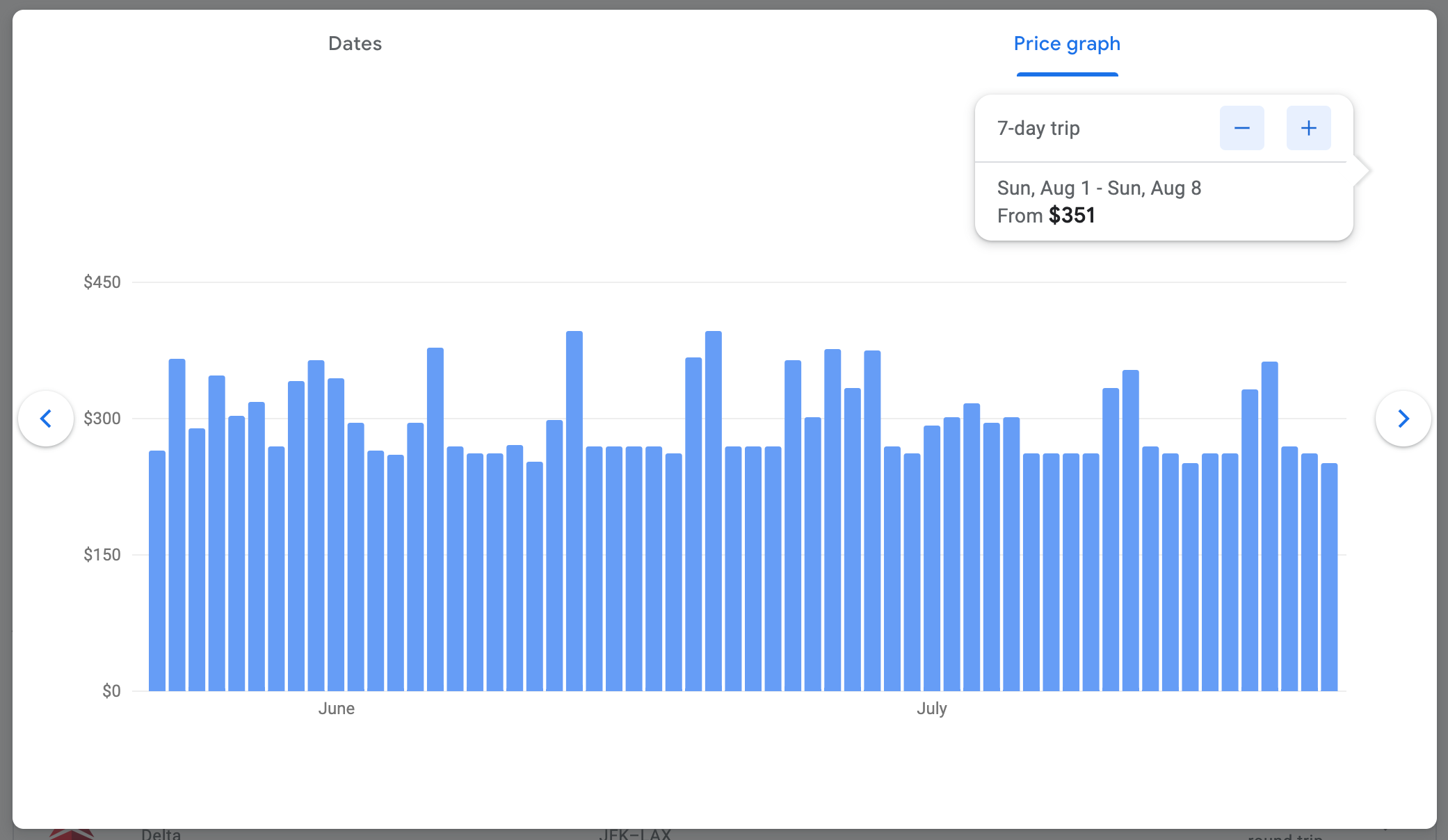Switch to the Dates tab

click(355, 44)
